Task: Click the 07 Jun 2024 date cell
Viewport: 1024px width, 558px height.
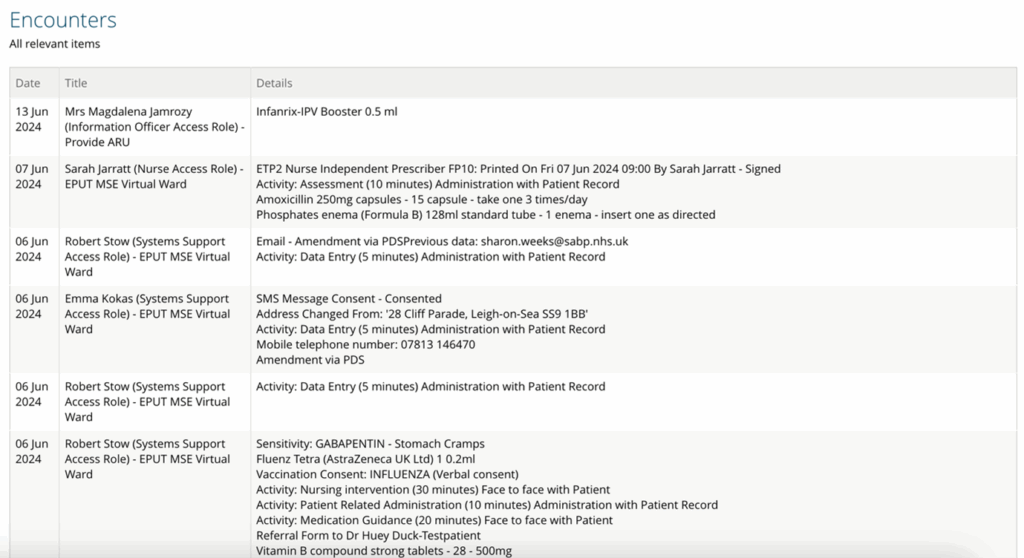Action: 32,176
